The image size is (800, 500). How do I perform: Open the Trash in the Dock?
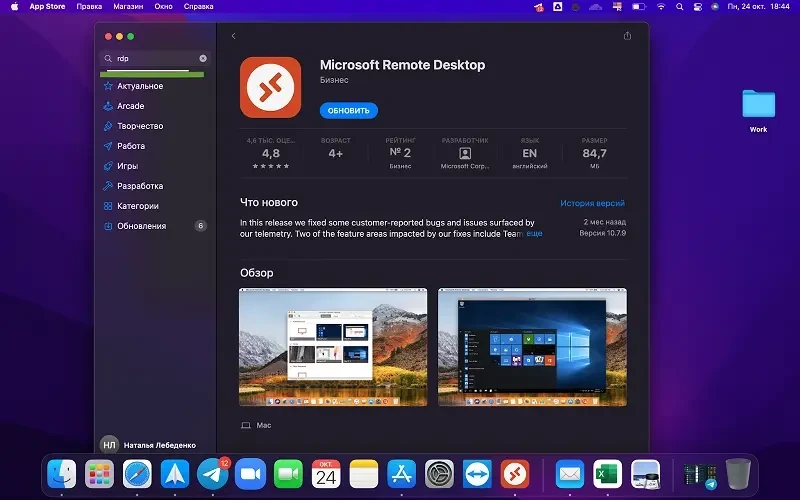[x=738, y=474]
